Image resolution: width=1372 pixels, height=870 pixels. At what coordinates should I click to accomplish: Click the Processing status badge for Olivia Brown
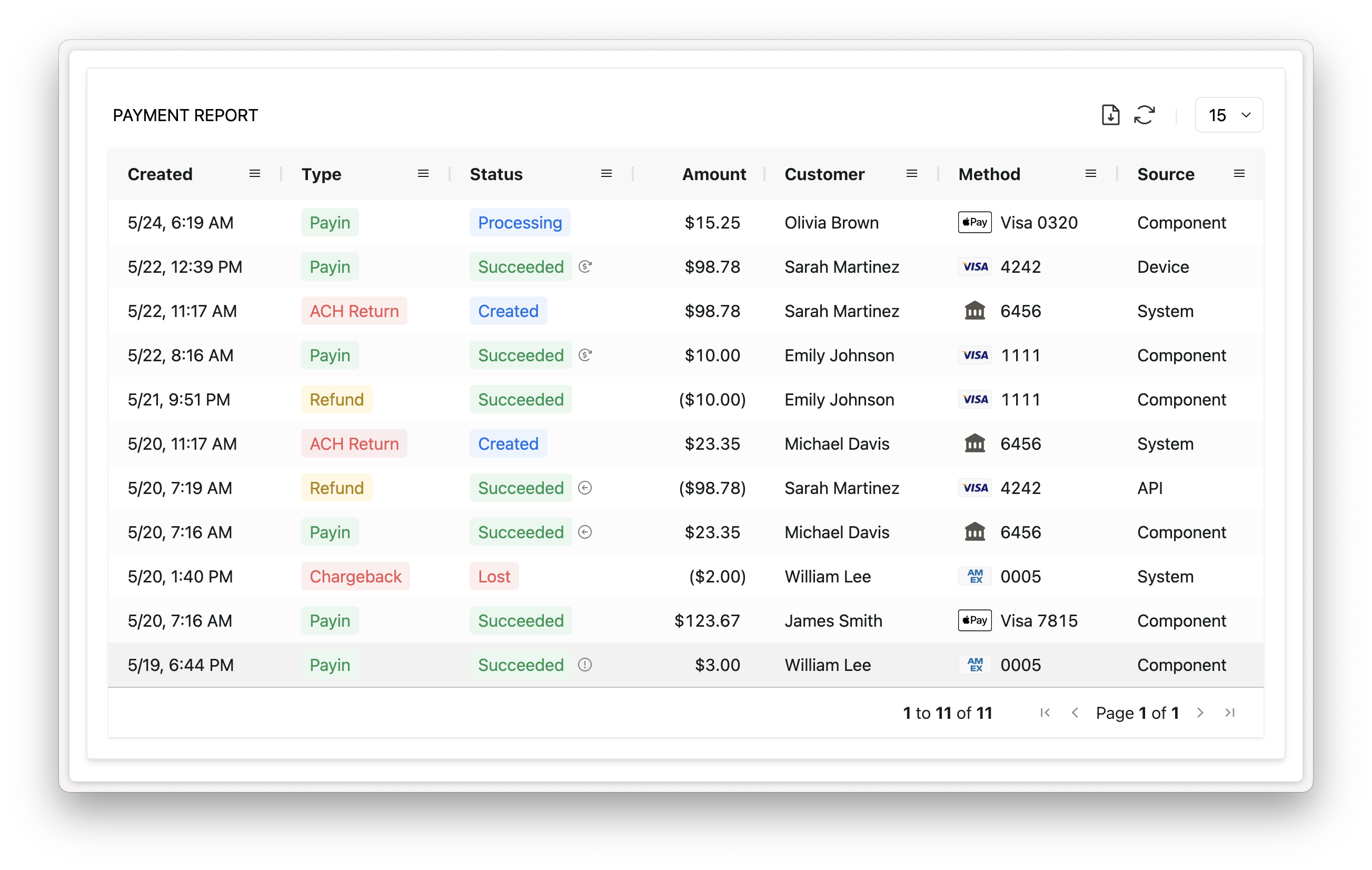pos(519,222)
